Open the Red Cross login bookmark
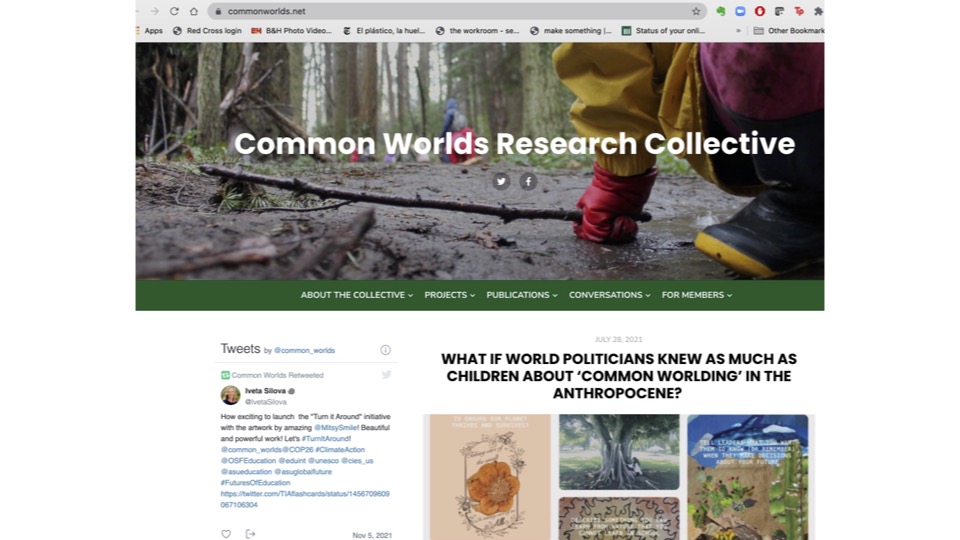 pyautogui.click(x=207, y=31)
